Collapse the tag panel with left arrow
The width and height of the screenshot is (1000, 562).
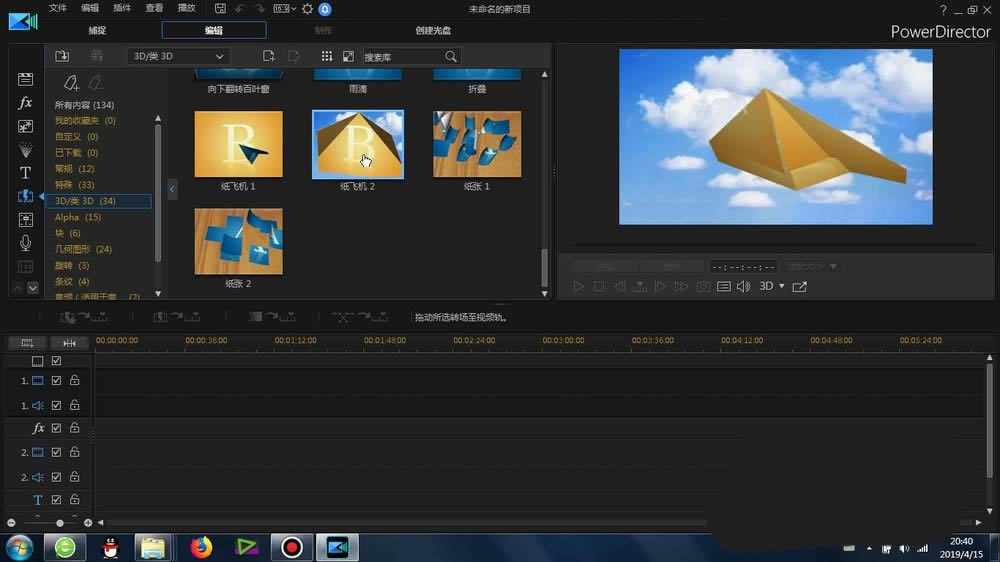(x=172, y=189)
